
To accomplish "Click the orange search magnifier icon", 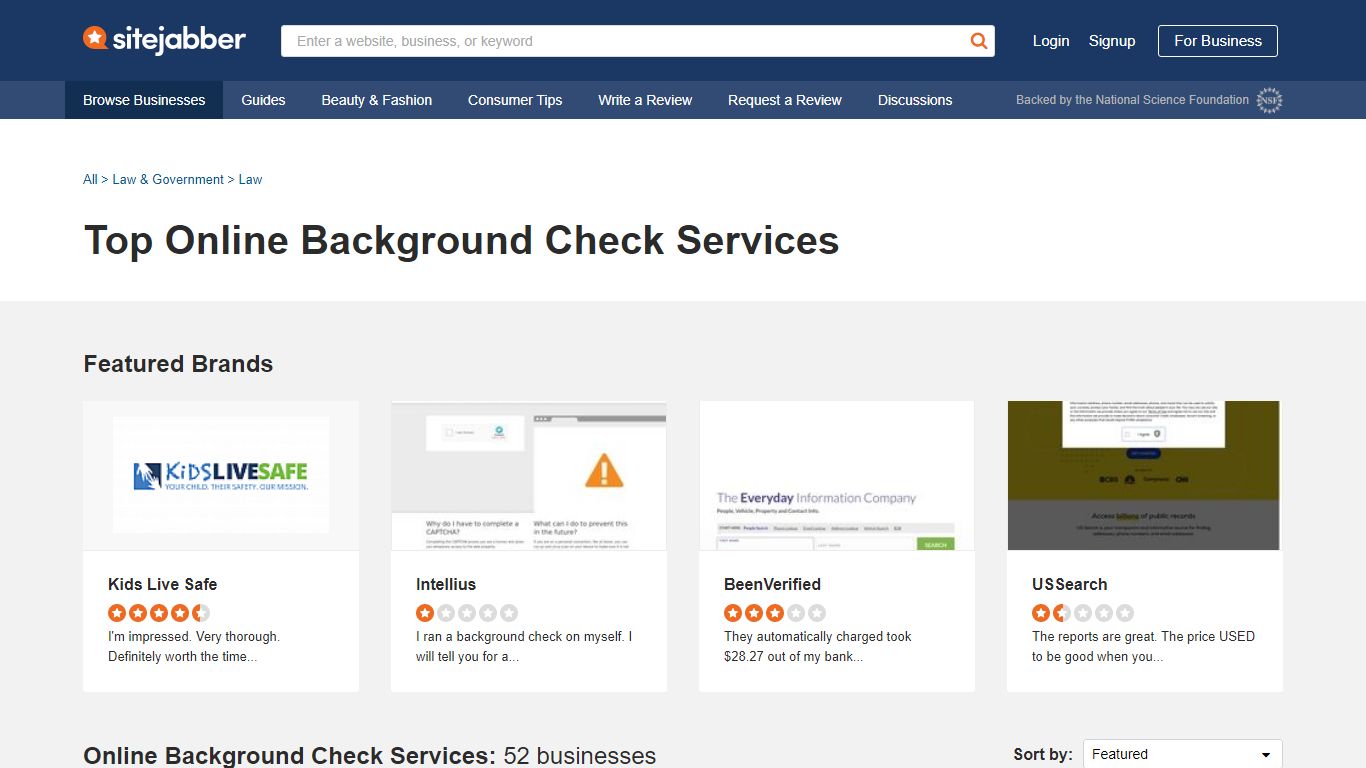I will (x=979, y=41).
